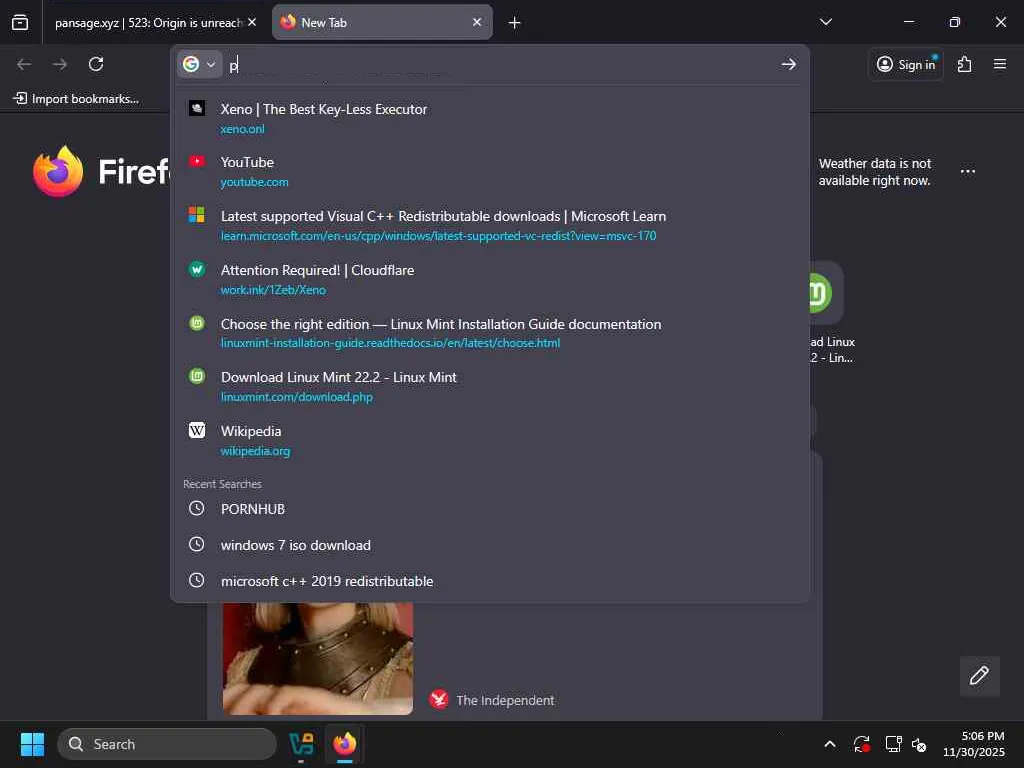Select Attention Required Cloudflare suggestion
Screen dimensions: 1024x768
pyautogui.click(x=490, y=279)
